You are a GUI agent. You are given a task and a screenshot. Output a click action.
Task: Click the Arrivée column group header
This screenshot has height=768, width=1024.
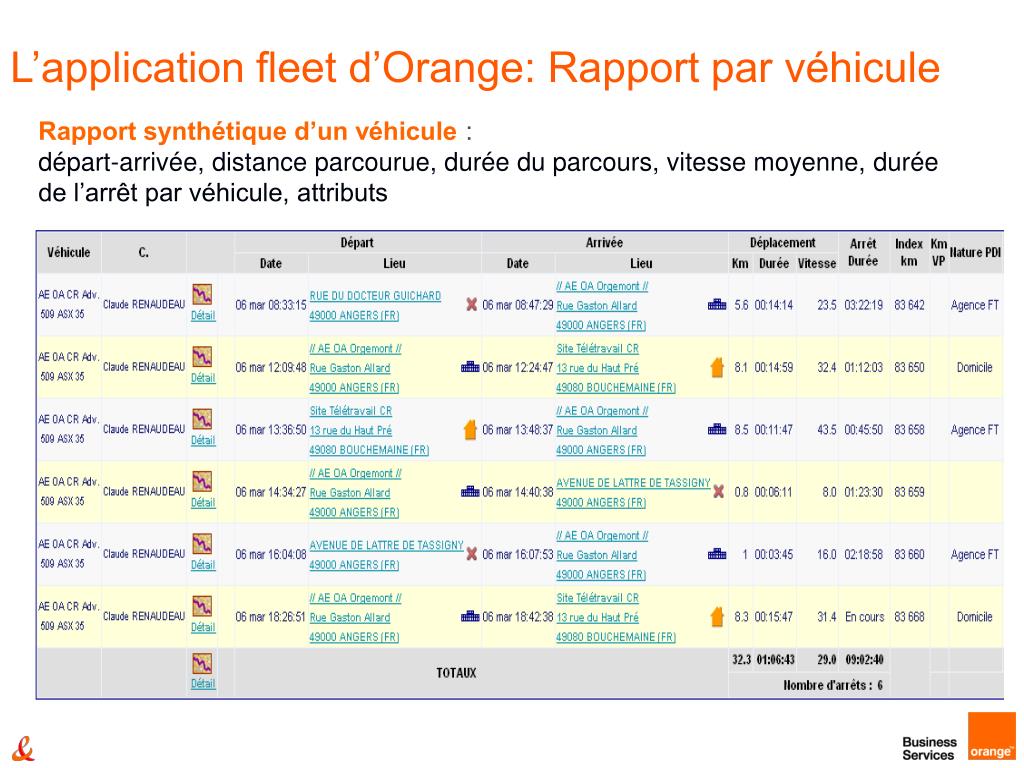click(604, 243)
